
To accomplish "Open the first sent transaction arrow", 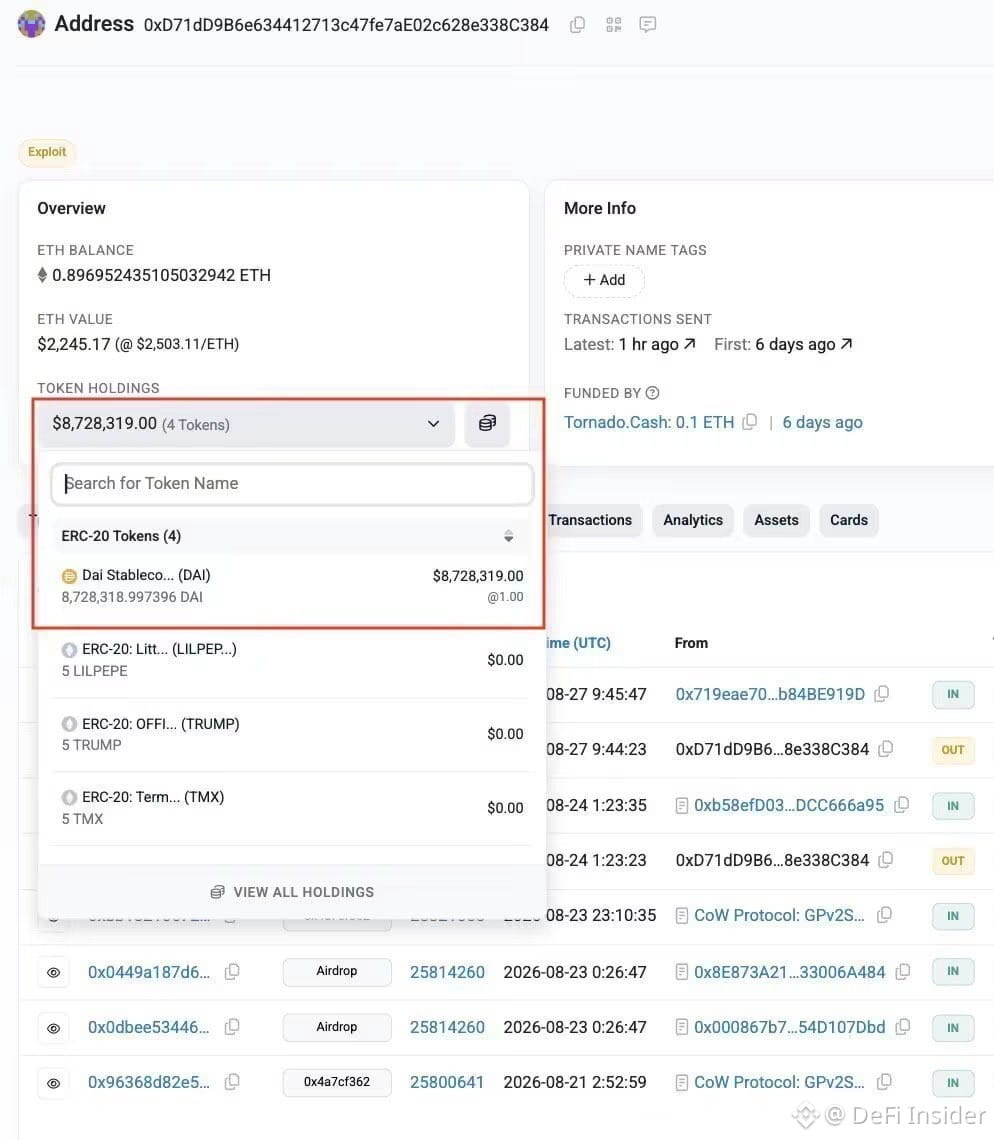I will (846, 344).
